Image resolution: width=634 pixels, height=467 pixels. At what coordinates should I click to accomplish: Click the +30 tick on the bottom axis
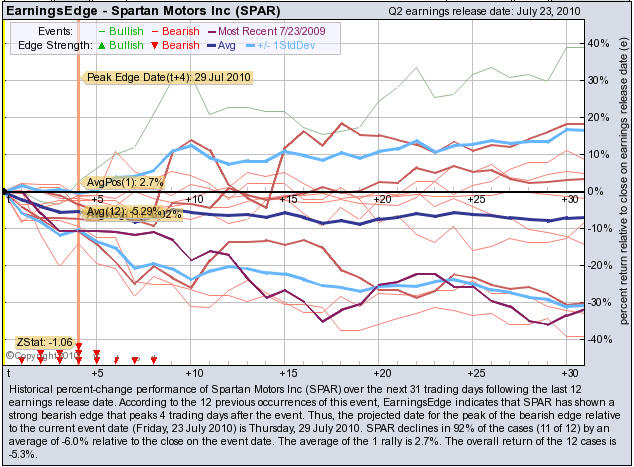click(569, 369)
